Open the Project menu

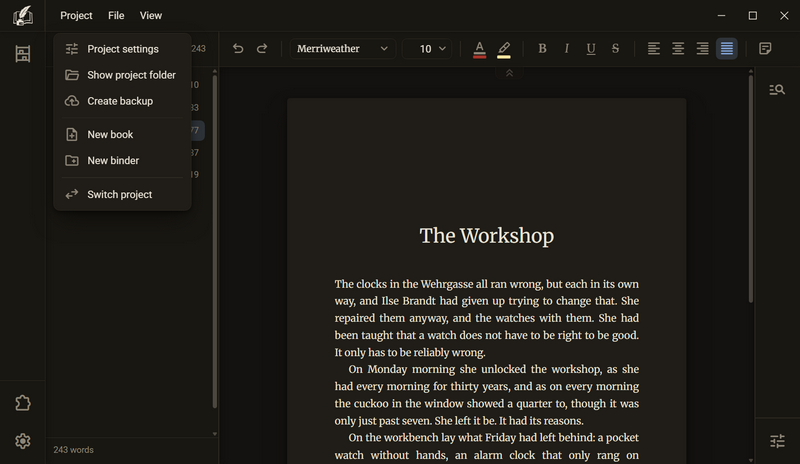pos(76,15)
